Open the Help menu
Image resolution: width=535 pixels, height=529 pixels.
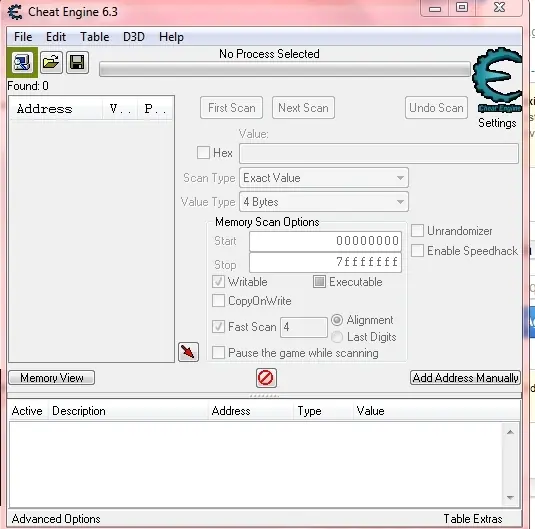pos(171,37)
